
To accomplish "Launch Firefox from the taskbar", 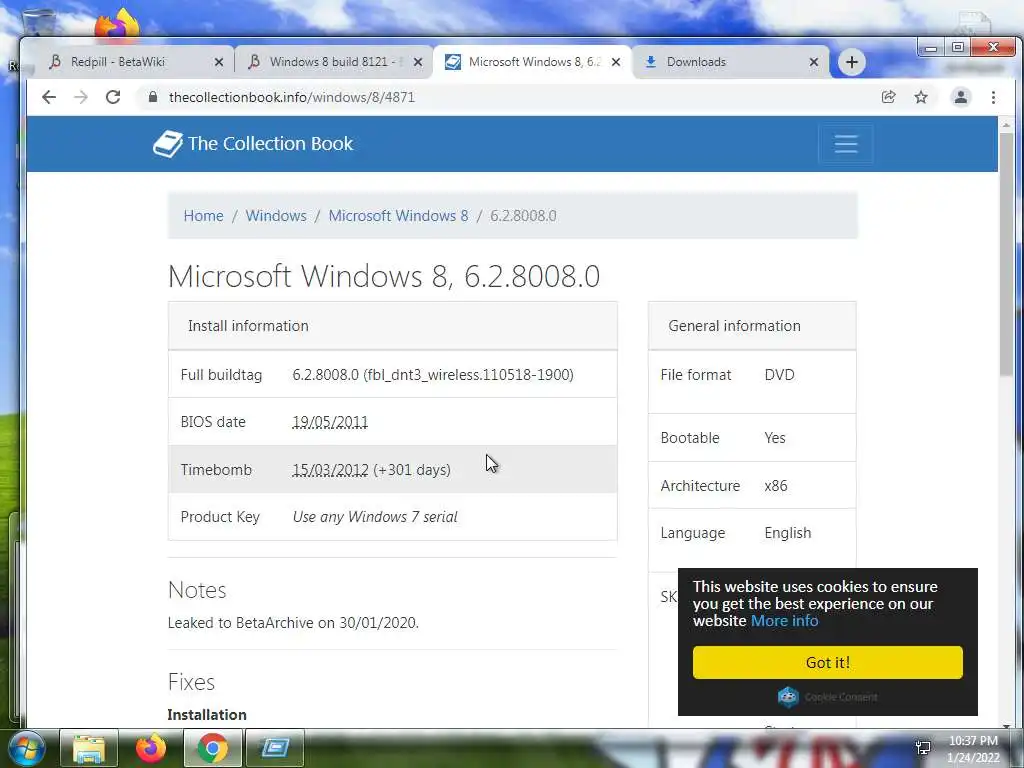I will pos(151,748).
